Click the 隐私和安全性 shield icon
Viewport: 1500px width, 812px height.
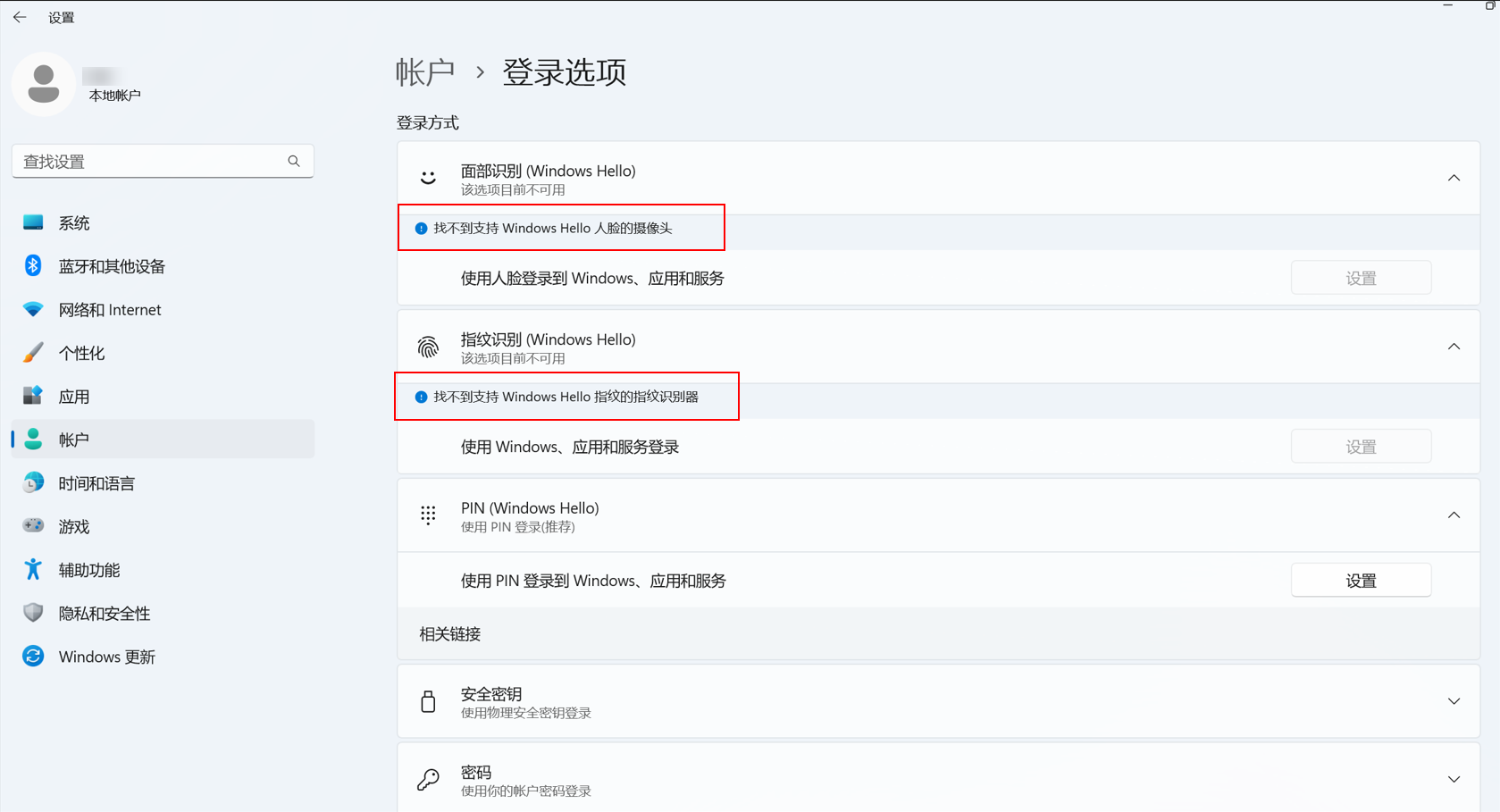(33, 613)
